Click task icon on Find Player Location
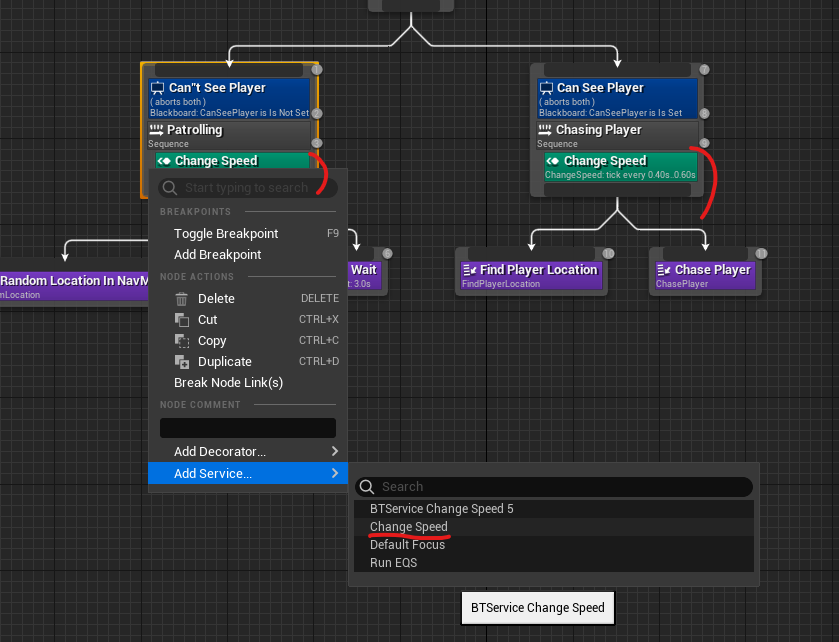The width and height of the screenshot is (839, 642). tap(469, 270)
